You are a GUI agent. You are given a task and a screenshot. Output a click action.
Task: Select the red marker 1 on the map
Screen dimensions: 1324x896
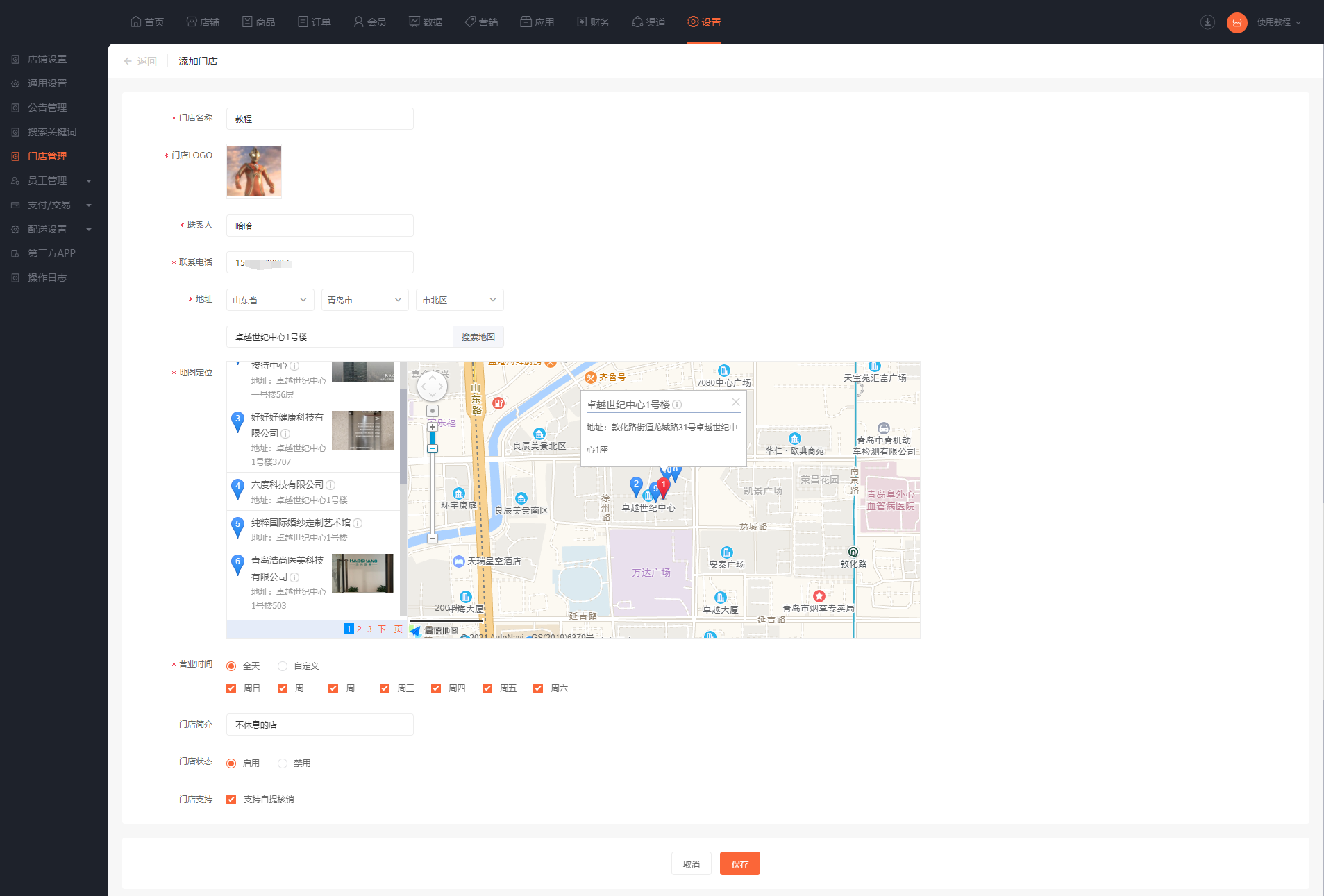pyautogui.click(x=663, y=487)
